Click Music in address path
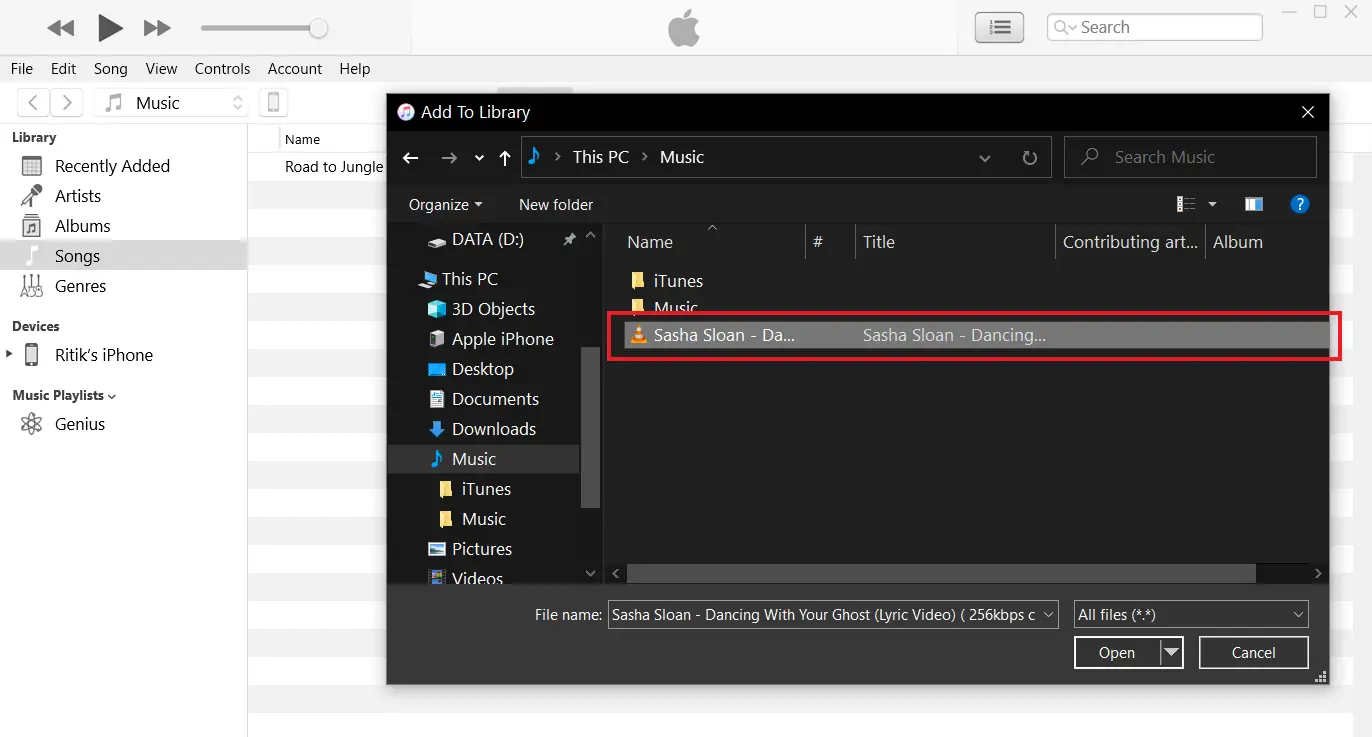The width and height of the screenshot is (1372, 737). coord(682,157)
